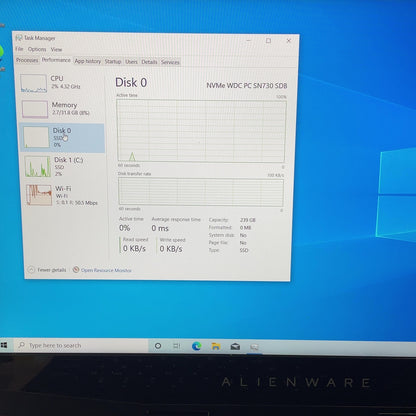The height and width of the screenshot is (416, 416).
Task: Open the Options menu
Action: [x=37, y=49]
